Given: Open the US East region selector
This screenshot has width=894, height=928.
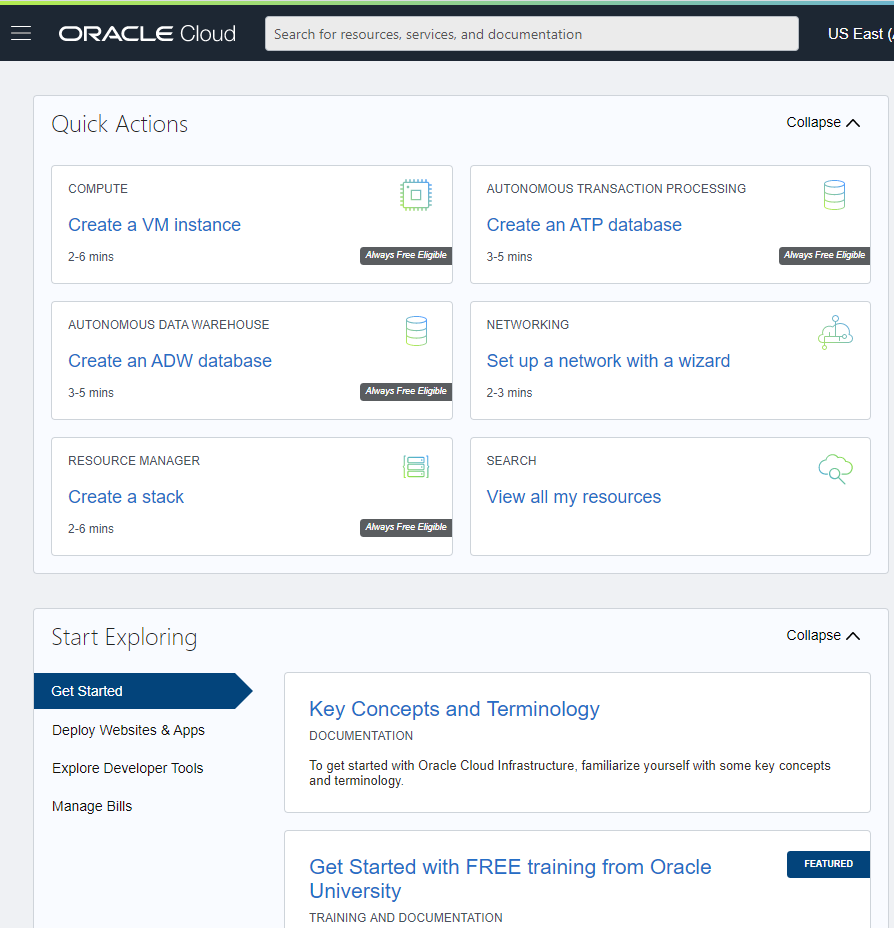Looking at the screenshot, I should (860, 34).
